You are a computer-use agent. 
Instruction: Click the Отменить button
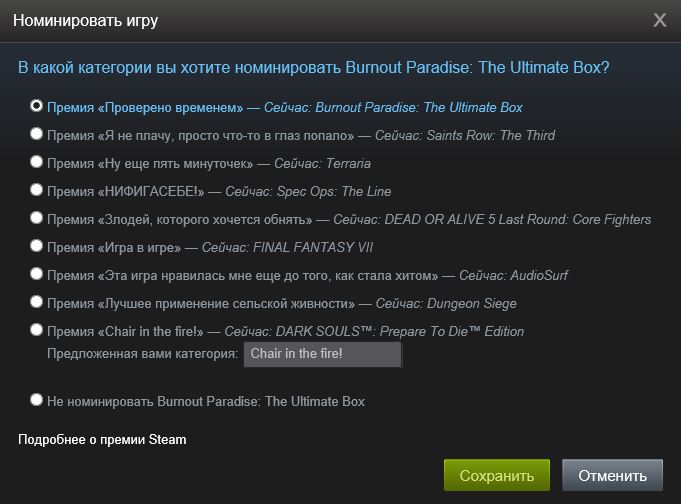(612, 475)
